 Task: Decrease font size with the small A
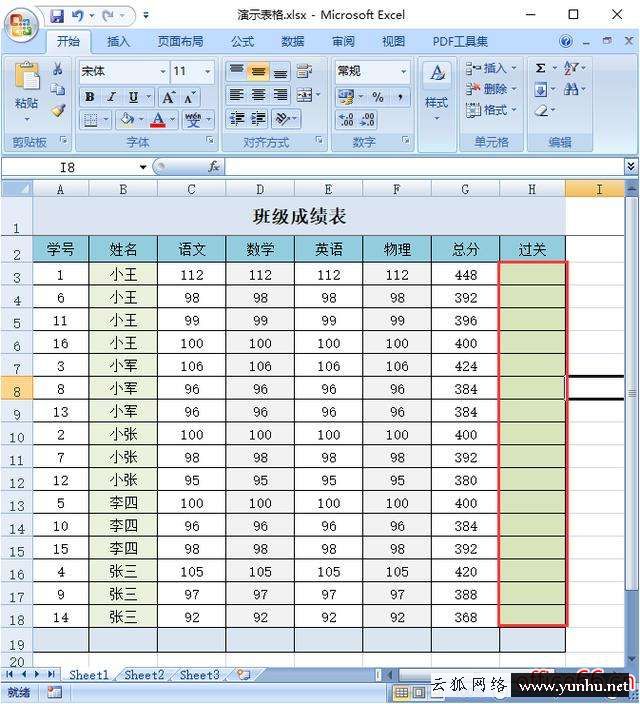189,97
